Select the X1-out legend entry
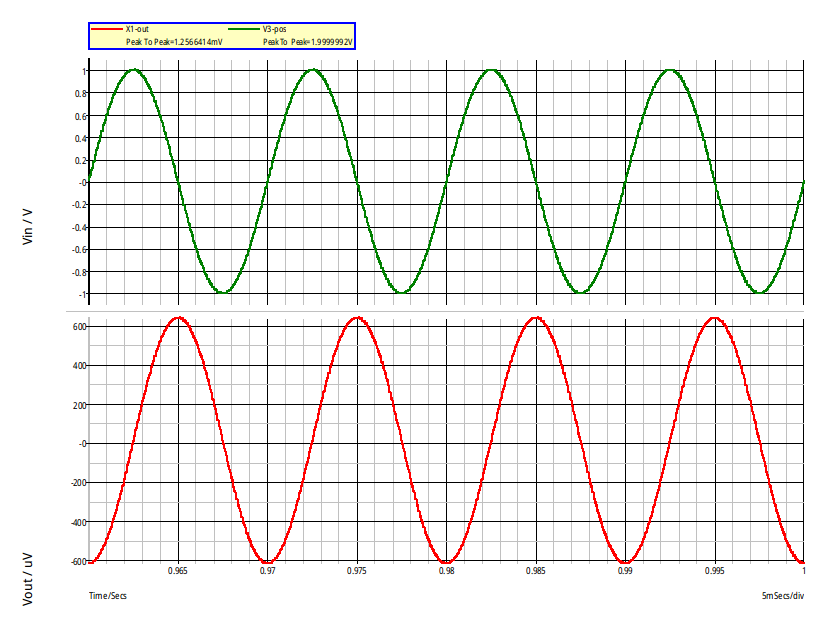 137,29
